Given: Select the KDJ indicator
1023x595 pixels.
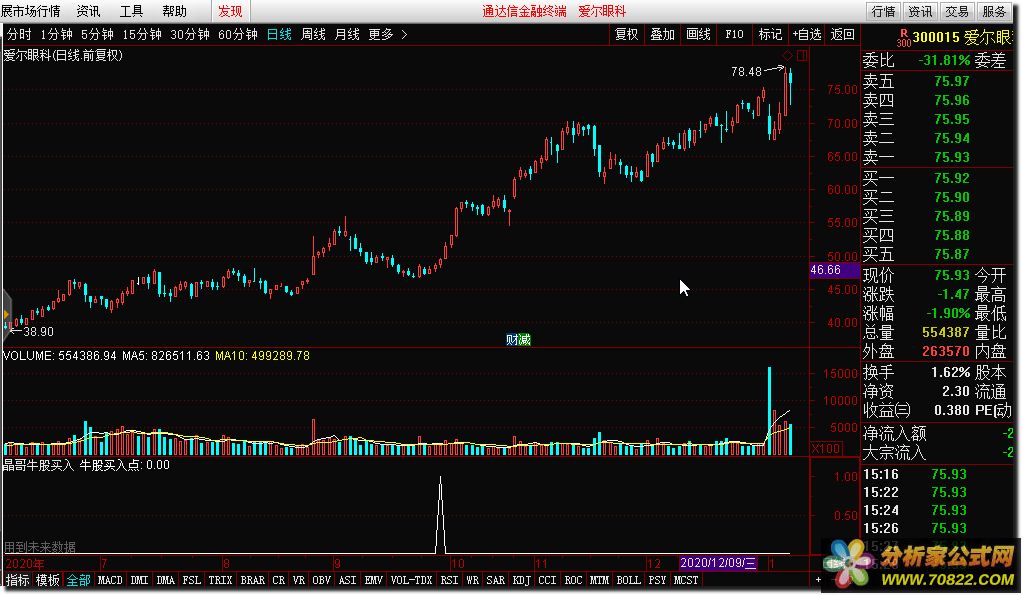Looking at the screenshot, I should click(521, 580).
